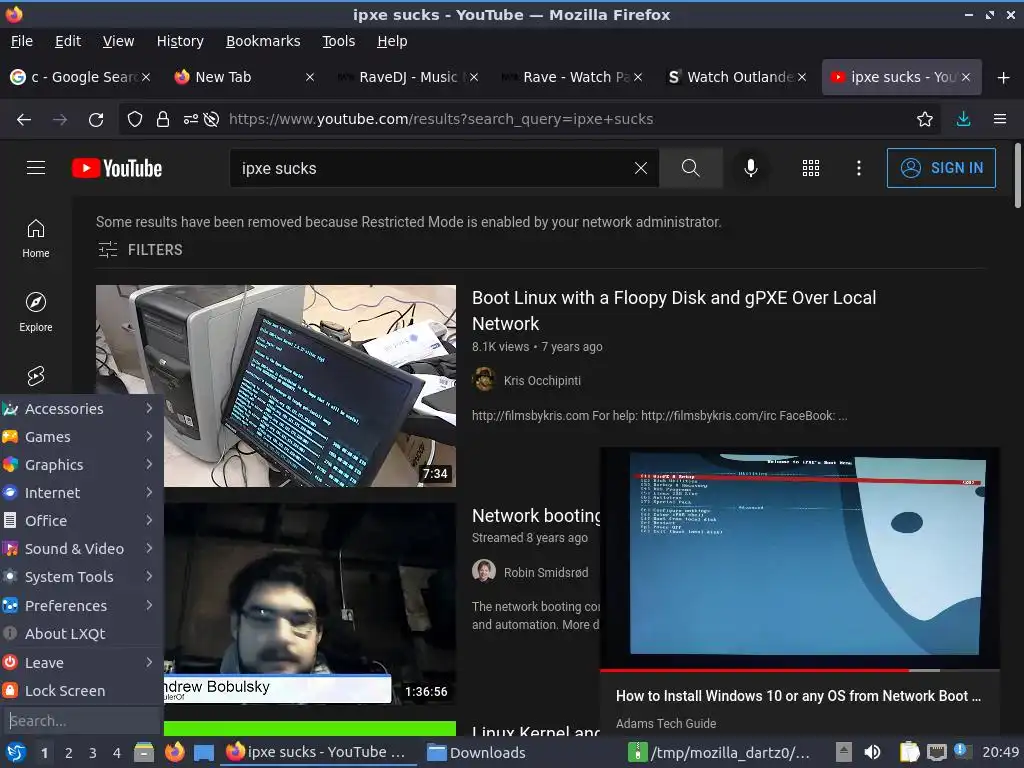This screenshot has width=1024, height=768.
Task: Launch Firefox from the panel quicklaunch
Action: tap(174, 752)
